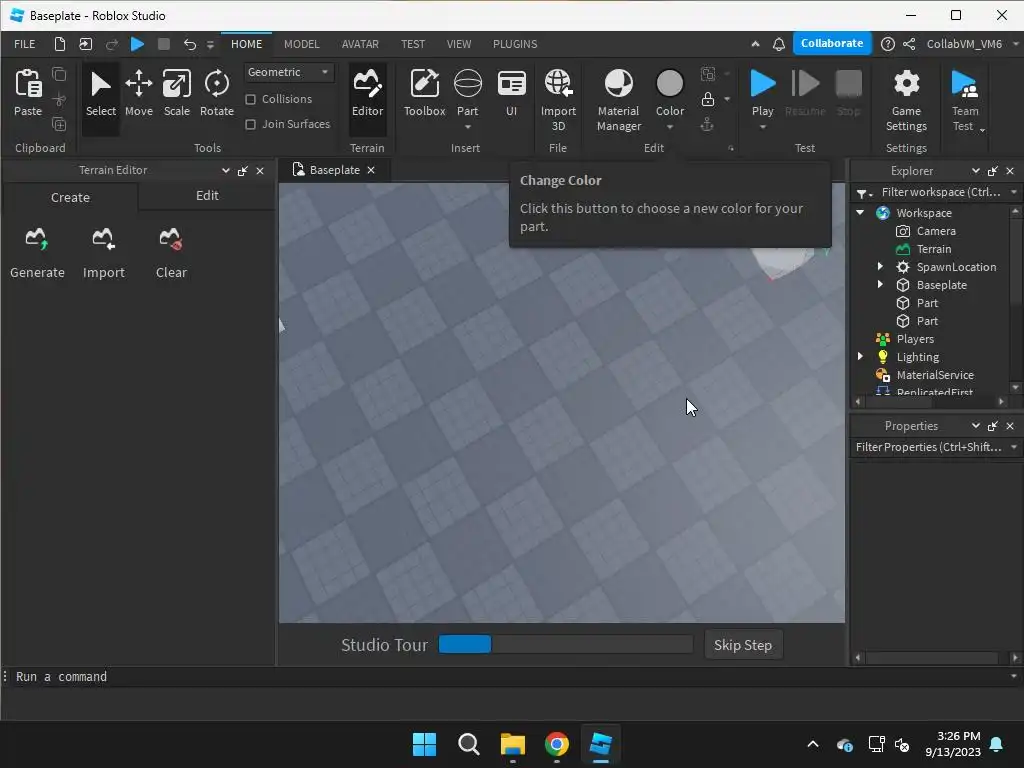The height and width of the screenshot is (768, 1024).
Task: Click the help question mark icon
Action: point(888,44)
